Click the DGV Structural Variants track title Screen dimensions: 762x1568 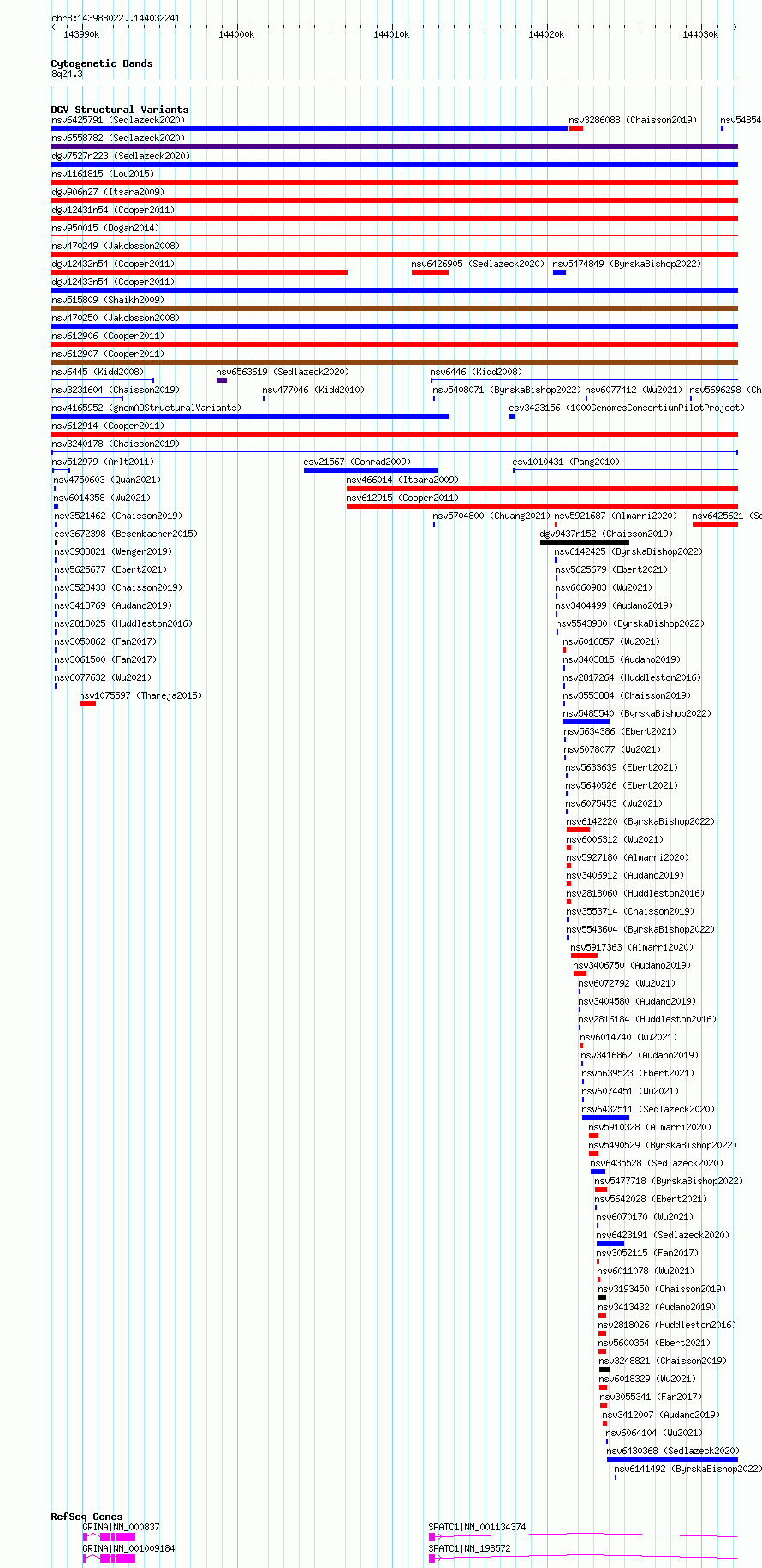click(120, 110)
